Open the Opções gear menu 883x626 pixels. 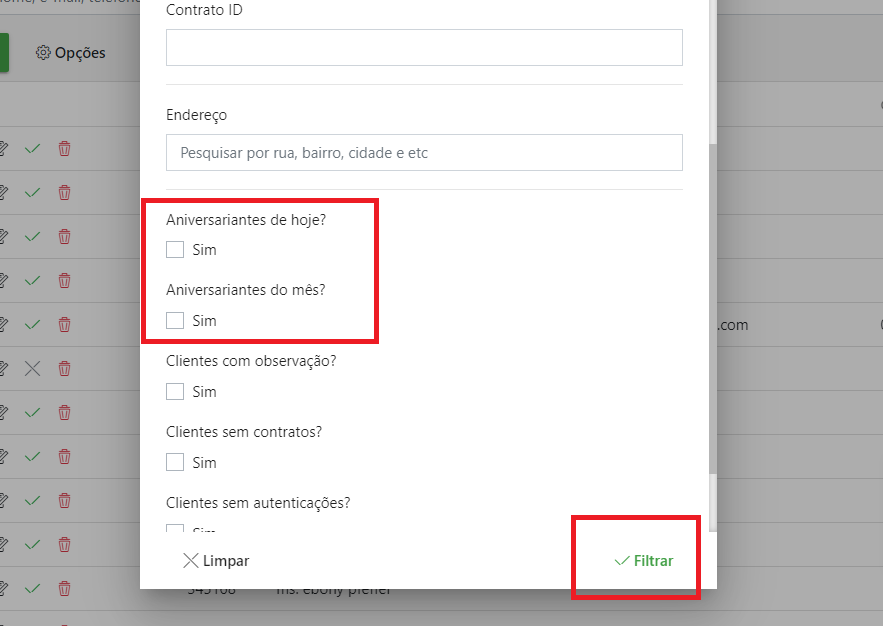coord(70,53)
